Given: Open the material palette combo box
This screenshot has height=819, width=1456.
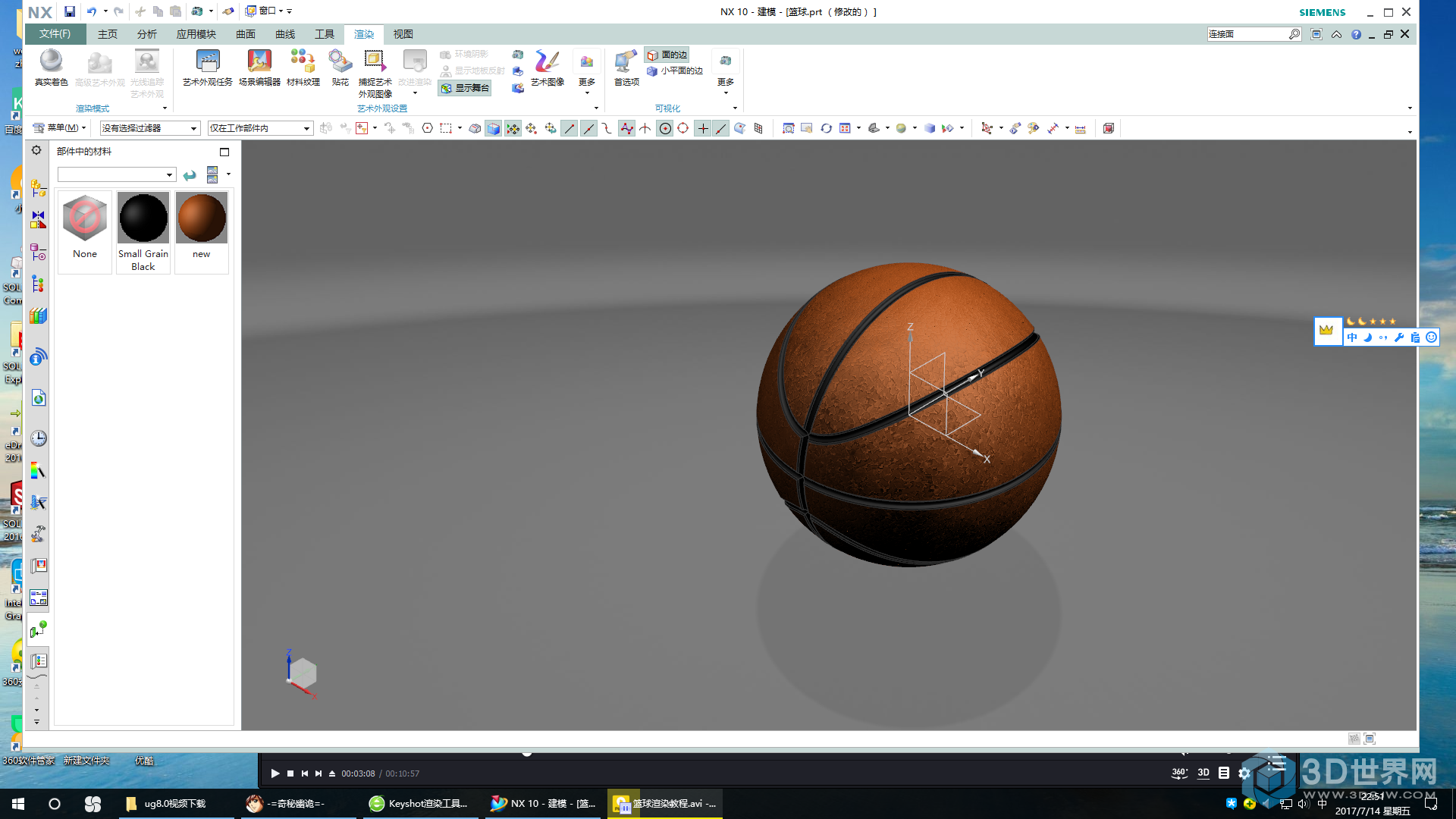Looking at the screenshot, I should (x=117, y=175).
